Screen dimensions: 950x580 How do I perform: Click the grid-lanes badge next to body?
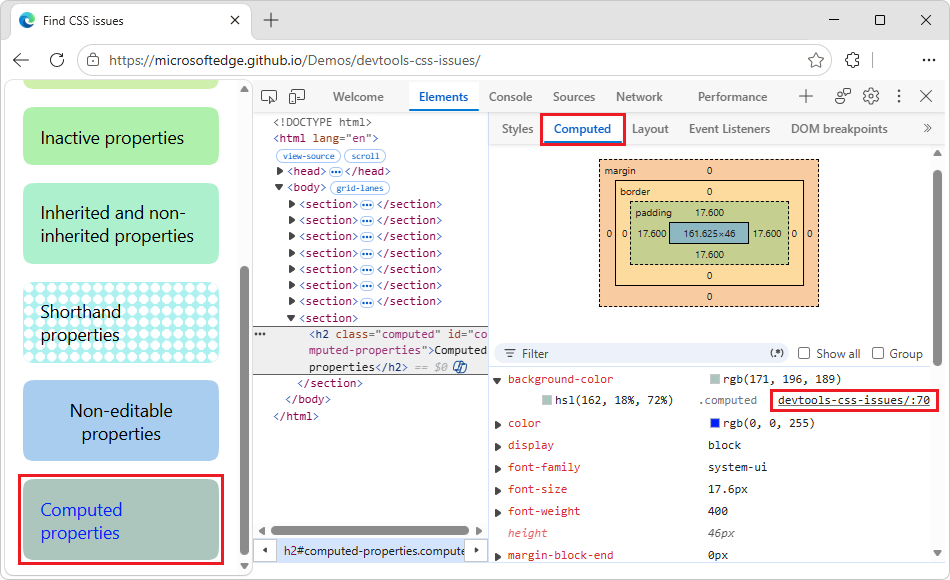[360, 188]
